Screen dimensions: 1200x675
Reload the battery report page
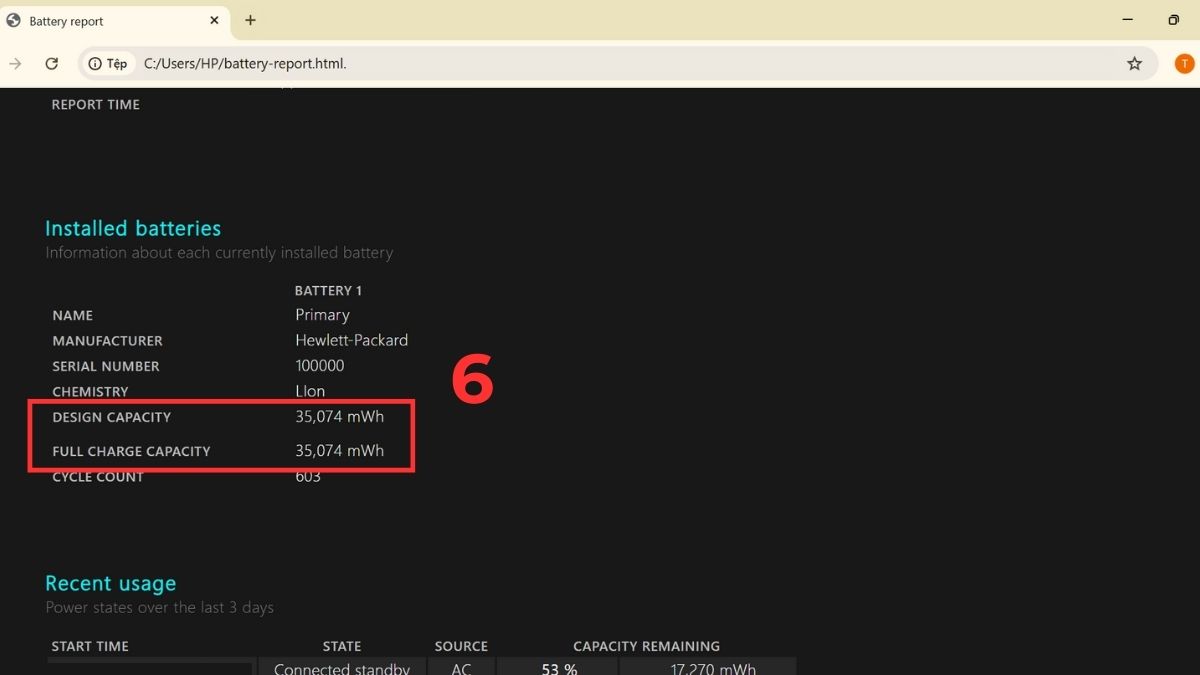click(52, 63)
